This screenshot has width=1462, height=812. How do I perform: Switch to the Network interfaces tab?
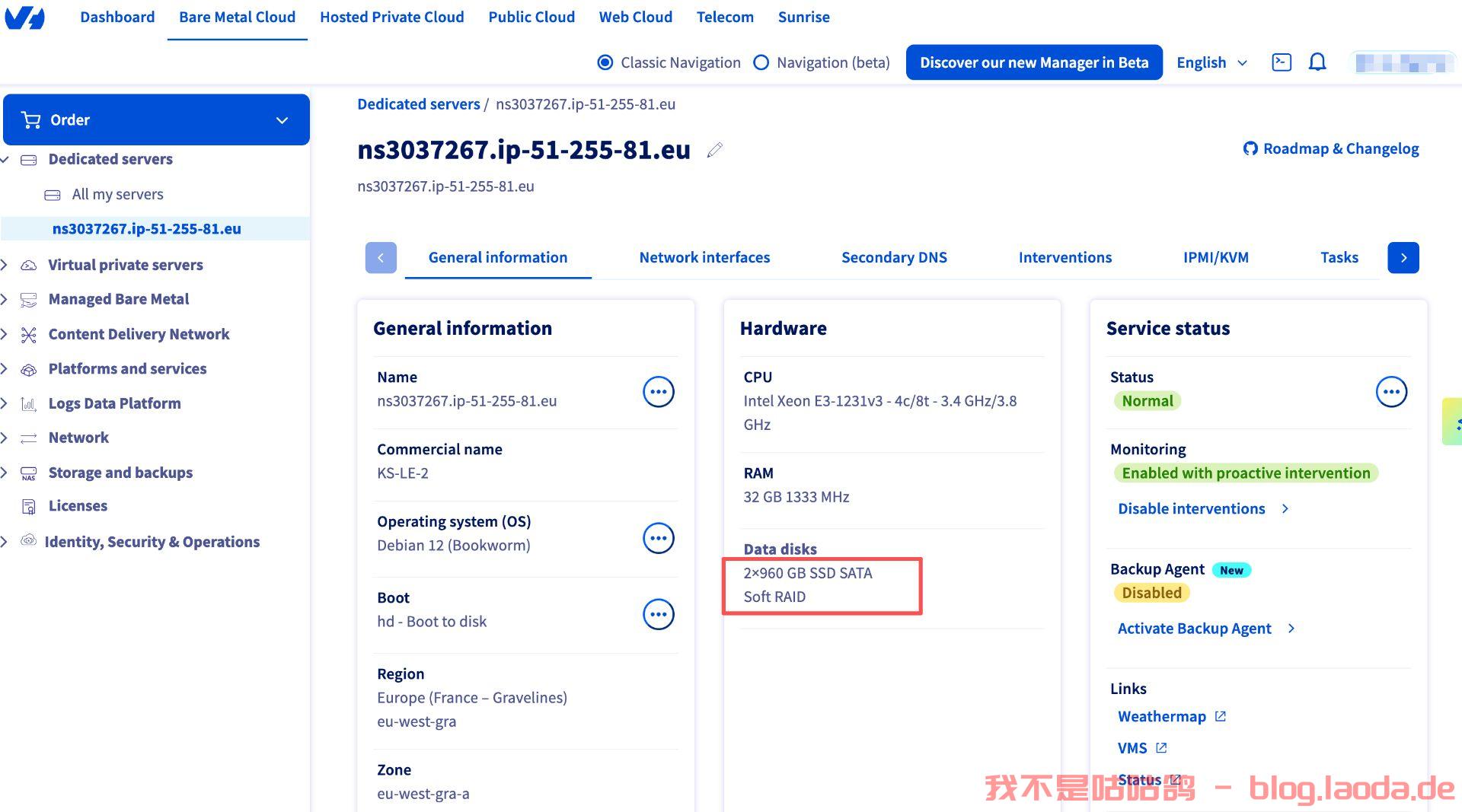704,257
